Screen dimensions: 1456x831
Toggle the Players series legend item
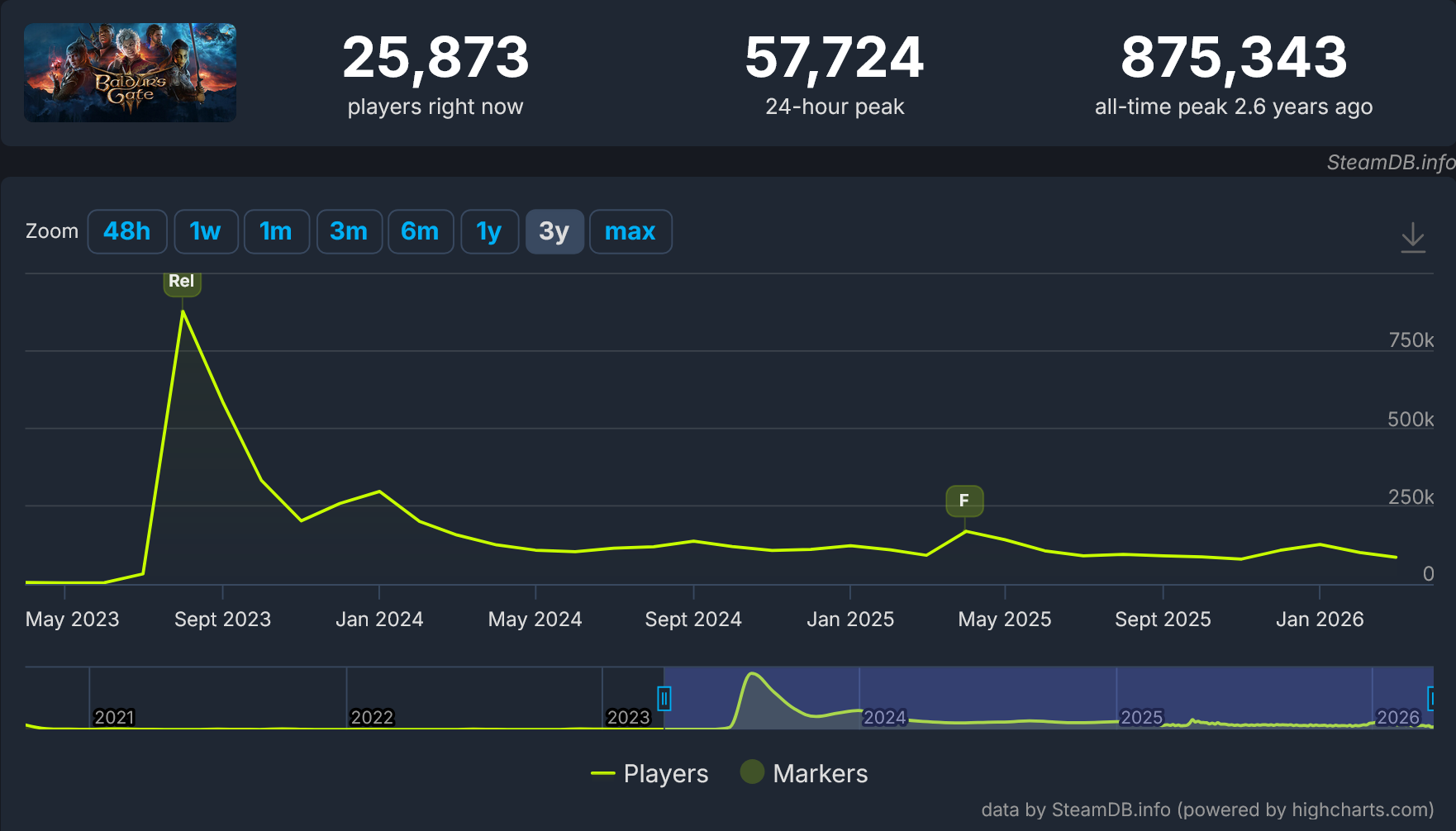(650, 773)
